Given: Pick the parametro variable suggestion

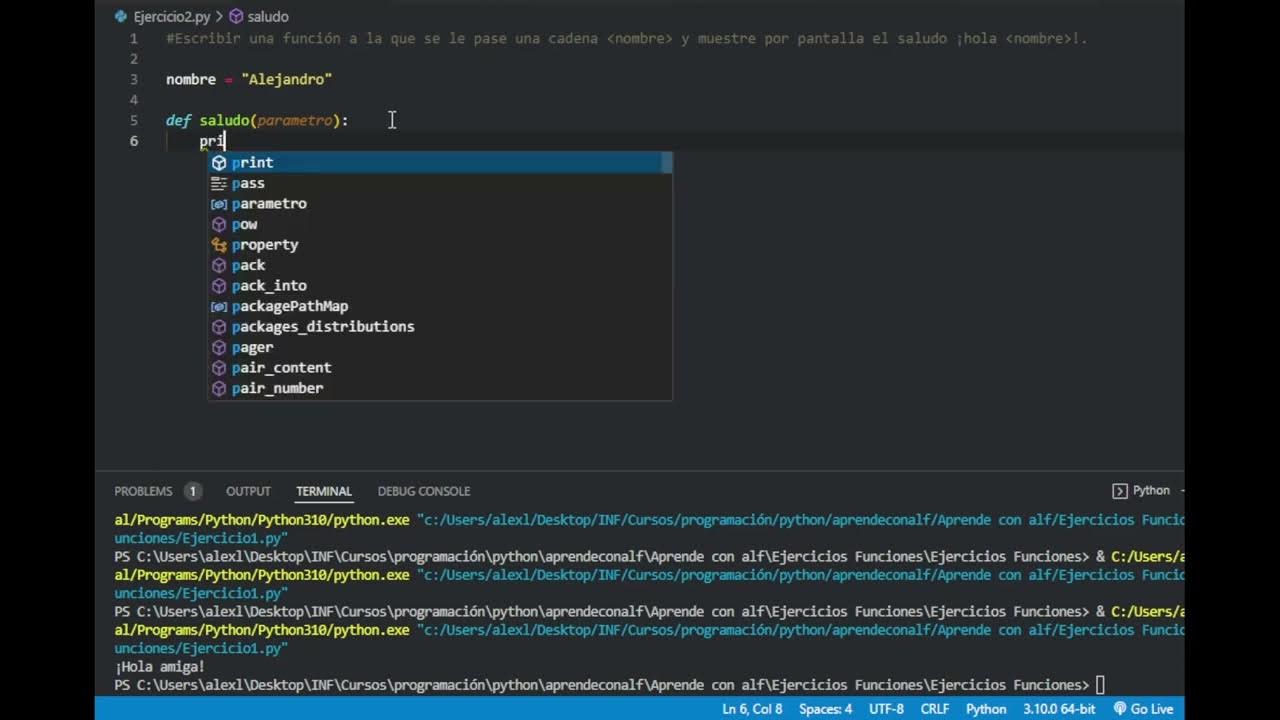Looking at the screenshot, I should point(440,203).
